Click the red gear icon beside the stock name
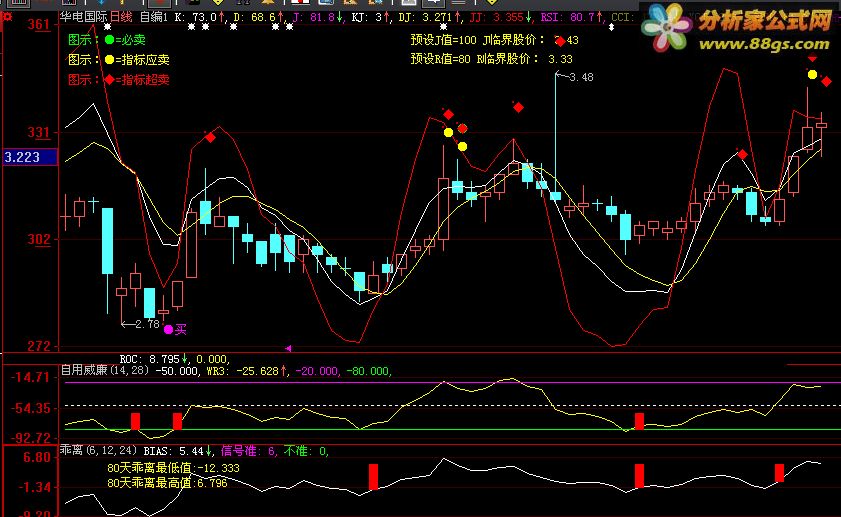This screenshot has height=517, width=841. (x=7, y=17)
